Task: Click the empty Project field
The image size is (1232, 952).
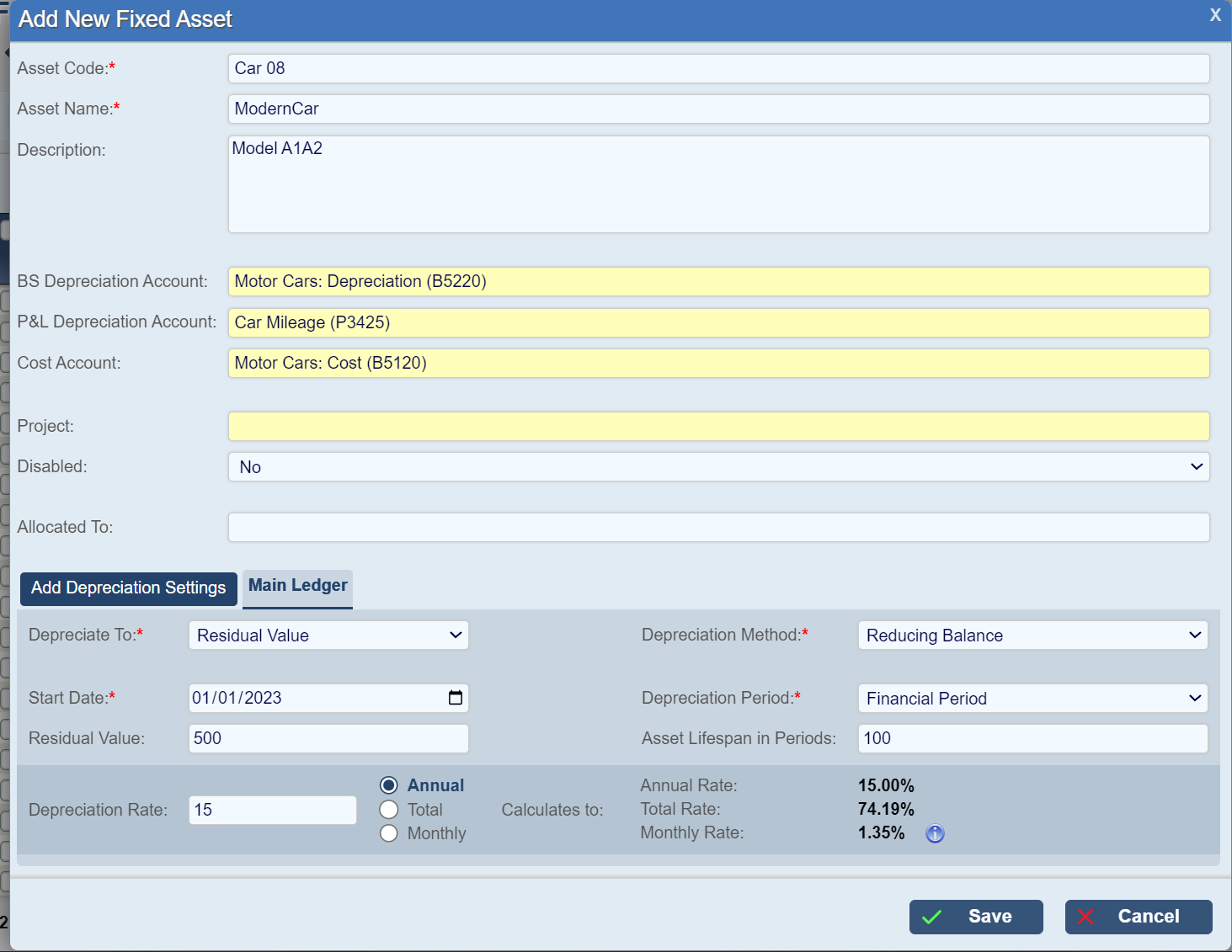Action: 718,426
